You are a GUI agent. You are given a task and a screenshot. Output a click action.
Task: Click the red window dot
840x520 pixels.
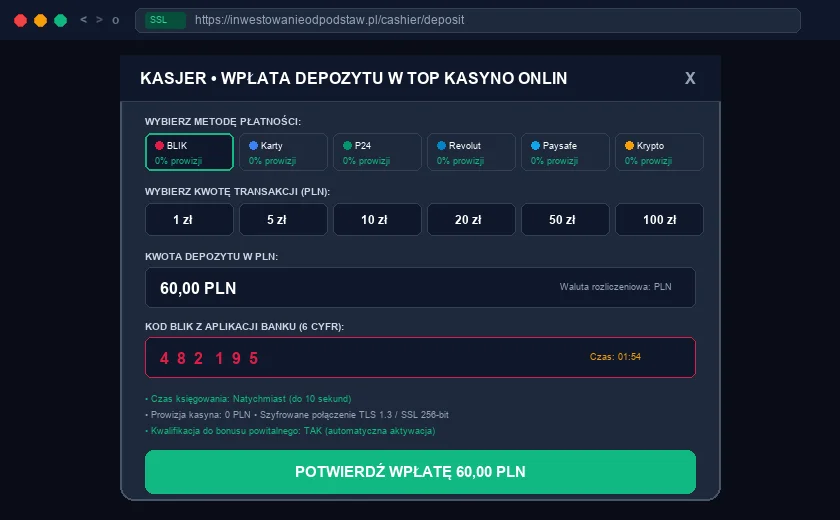click(x=20, y=20)
